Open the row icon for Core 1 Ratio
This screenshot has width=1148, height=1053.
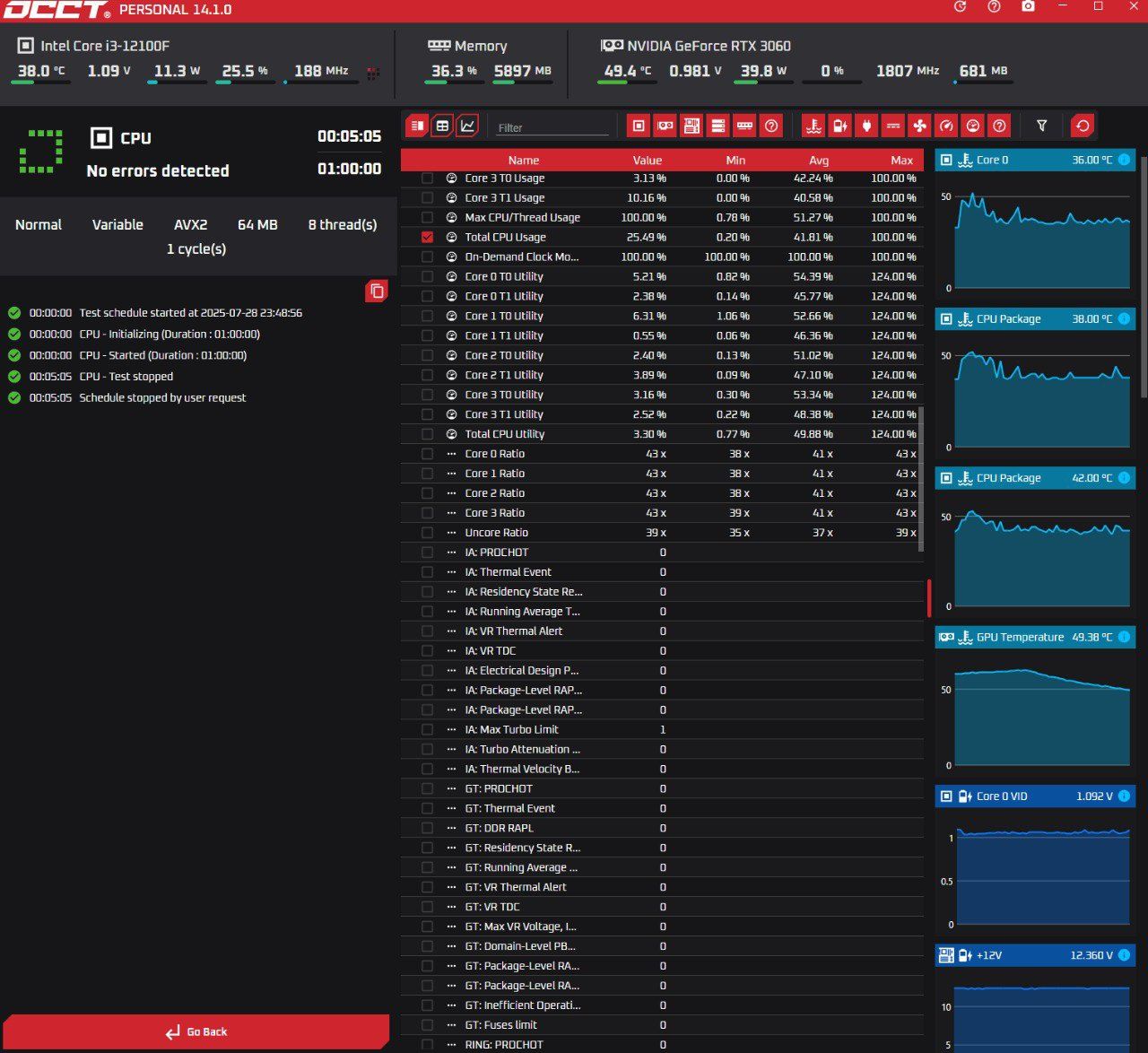click(x=451, y=474)
